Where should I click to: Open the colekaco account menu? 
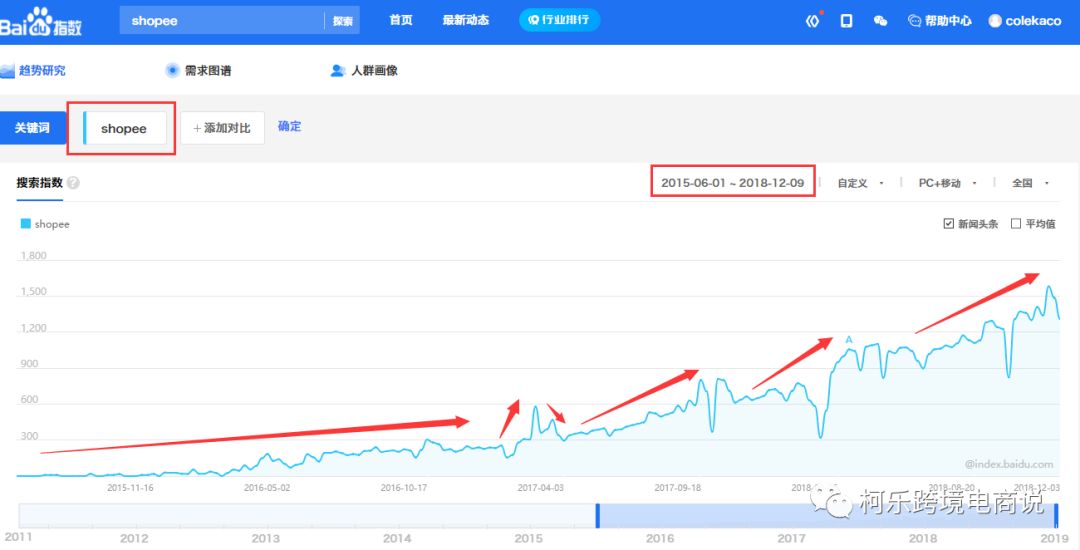point(1025,21)
